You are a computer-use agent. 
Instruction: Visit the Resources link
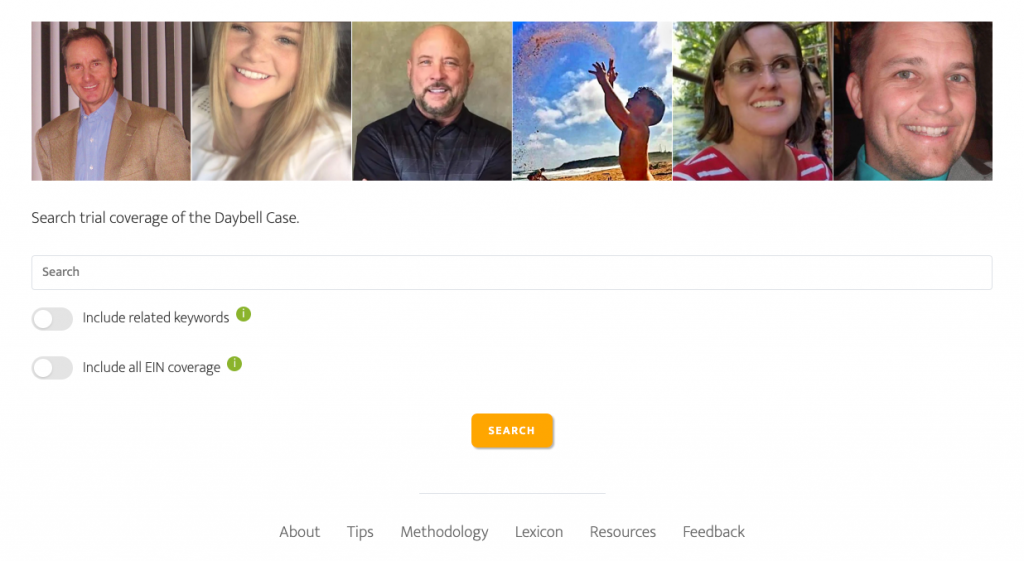coord(622,532)
